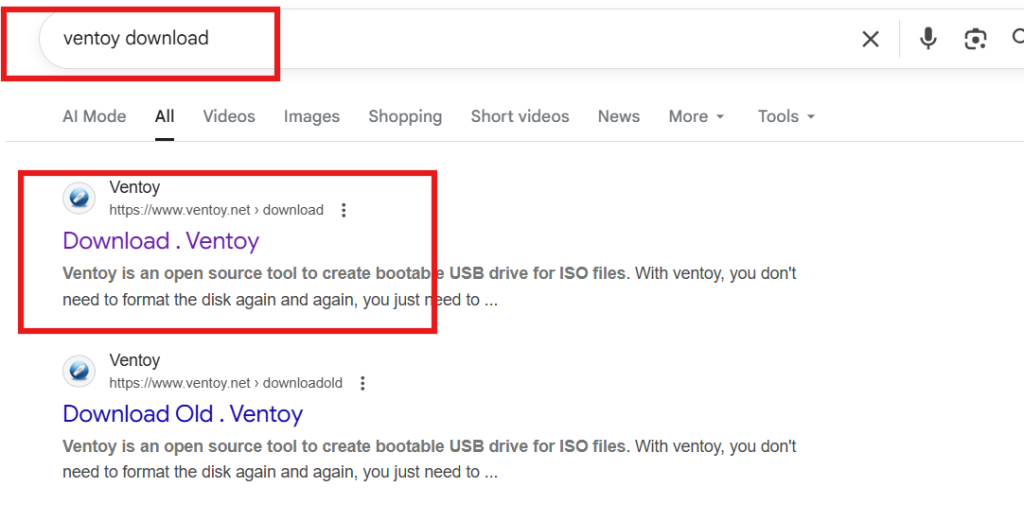
Task: Open the News tab
Action: coord(618,116)
